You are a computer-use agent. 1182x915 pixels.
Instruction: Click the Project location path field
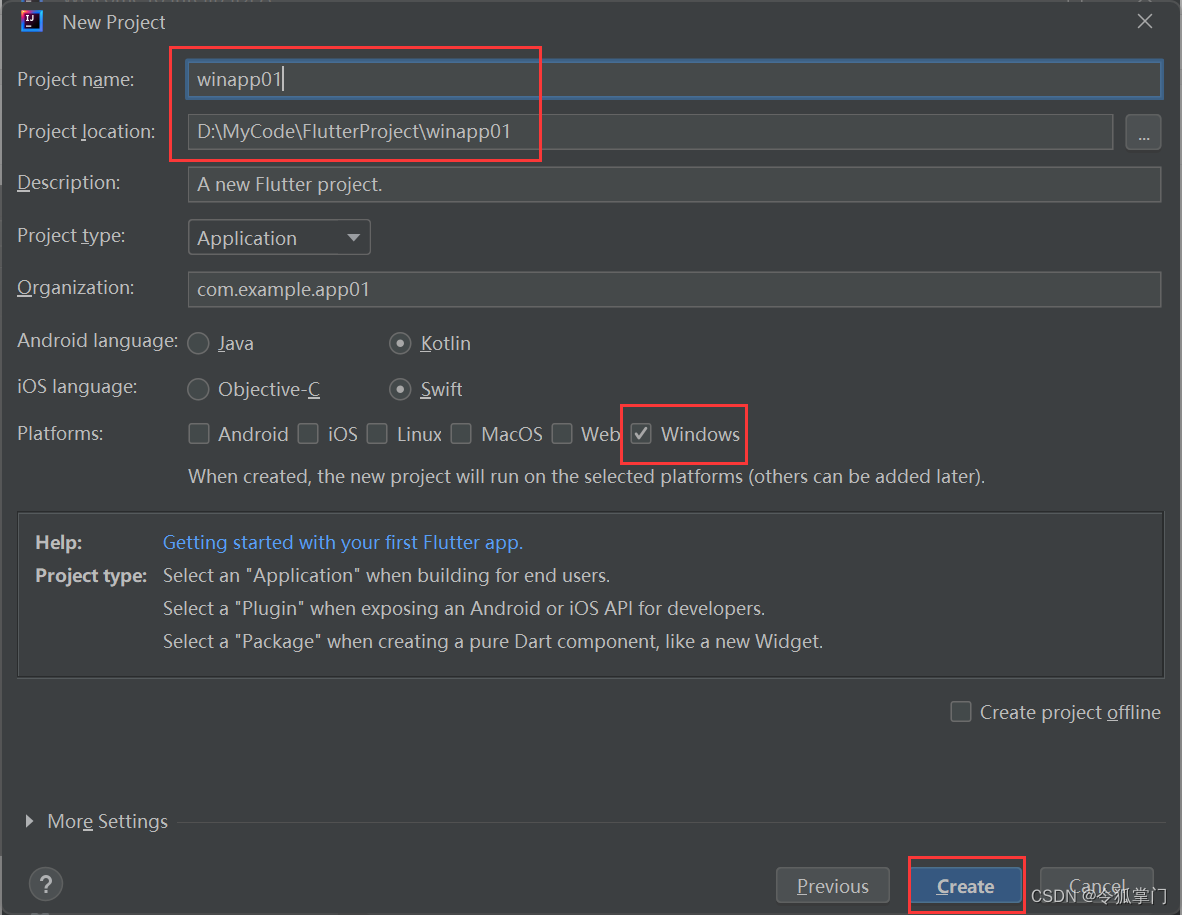(651, 132)
